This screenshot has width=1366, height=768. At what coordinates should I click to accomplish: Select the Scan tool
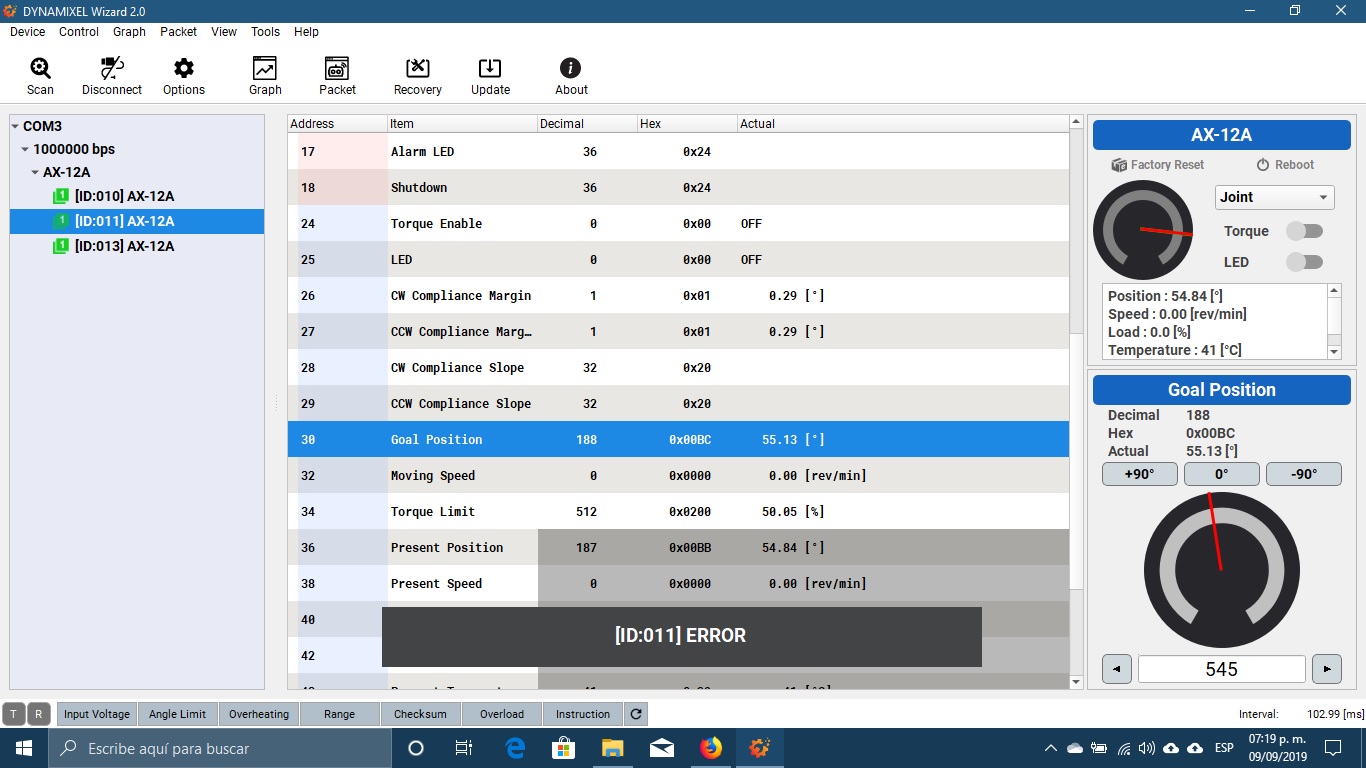[39, 73]
